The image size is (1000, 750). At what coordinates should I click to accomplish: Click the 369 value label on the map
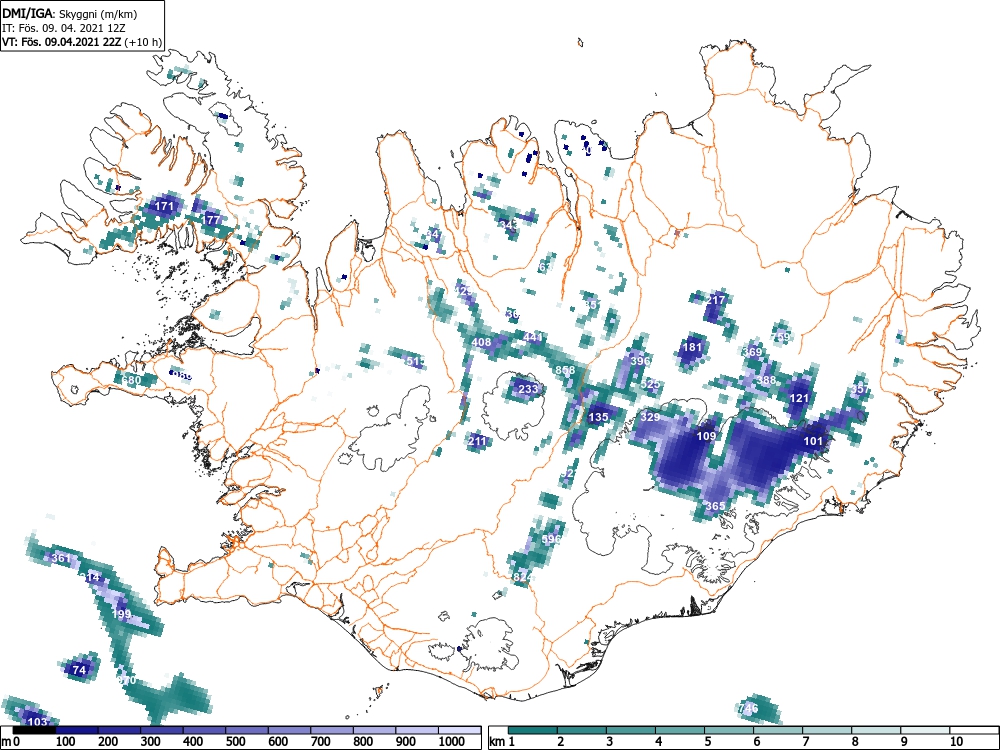[753, 351]
